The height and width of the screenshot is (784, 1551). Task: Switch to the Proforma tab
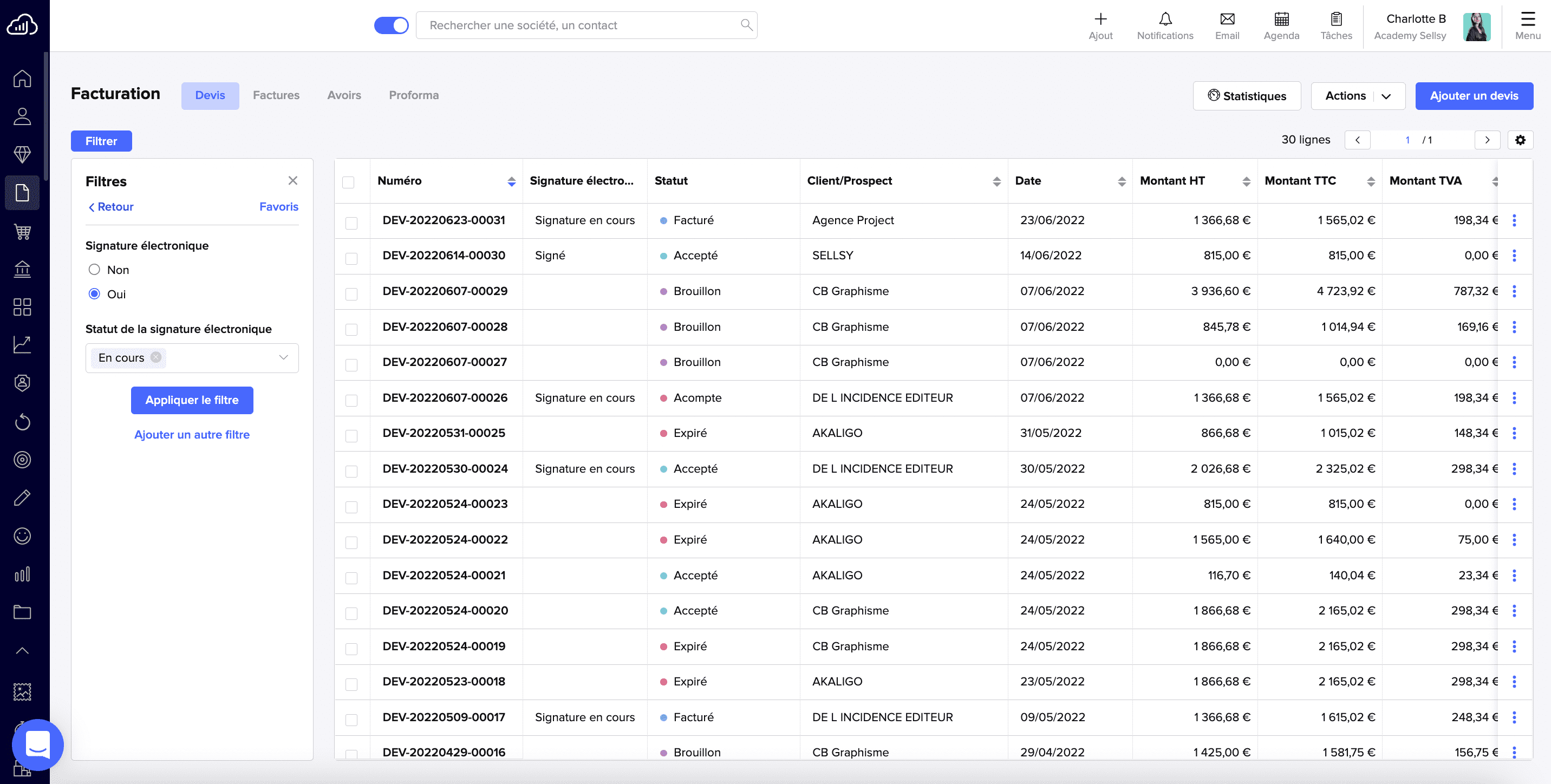(x=413, y=95)
